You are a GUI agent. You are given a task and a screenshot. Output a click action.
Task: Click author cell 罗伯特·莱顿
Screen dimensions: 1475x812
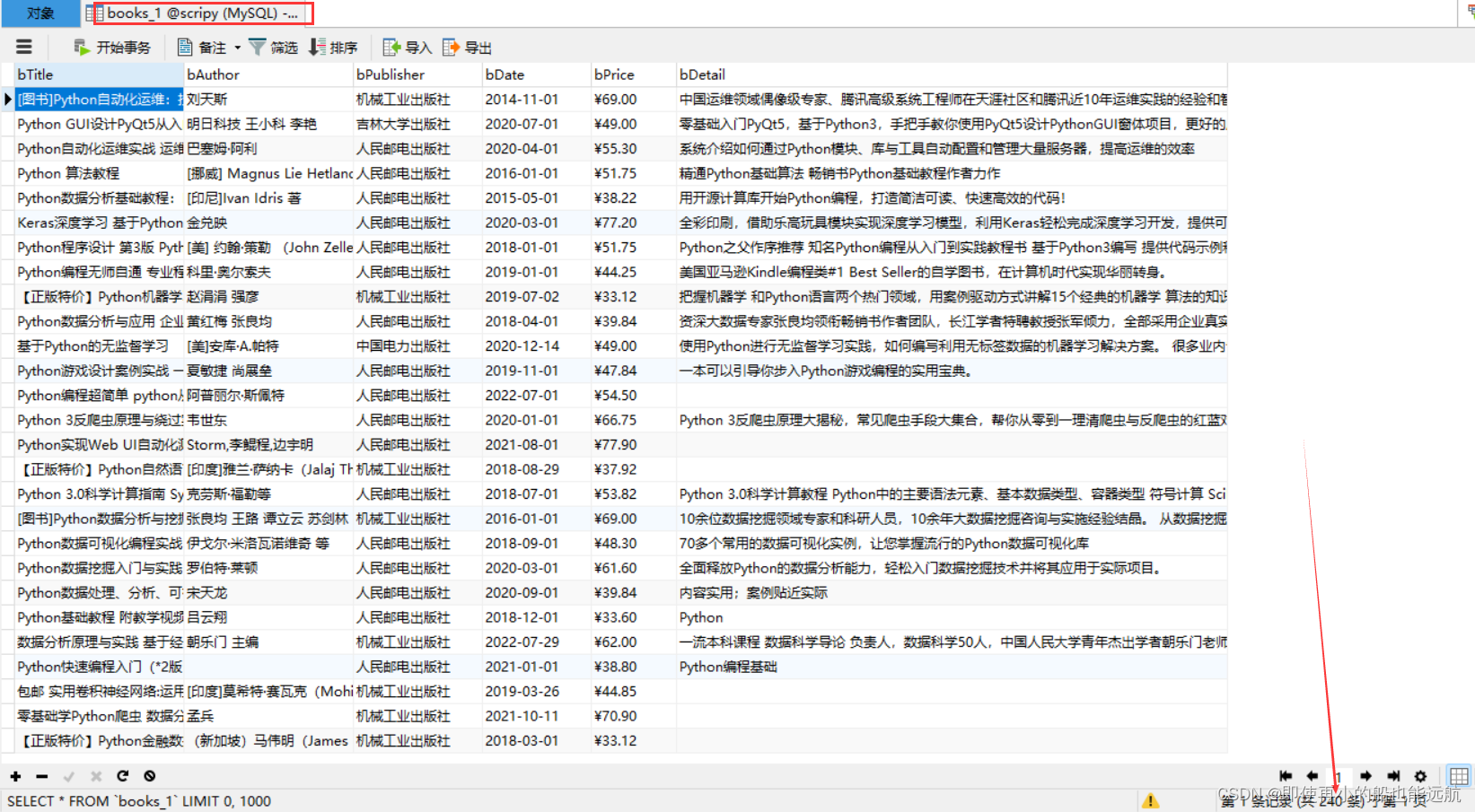tap(268, 568)
